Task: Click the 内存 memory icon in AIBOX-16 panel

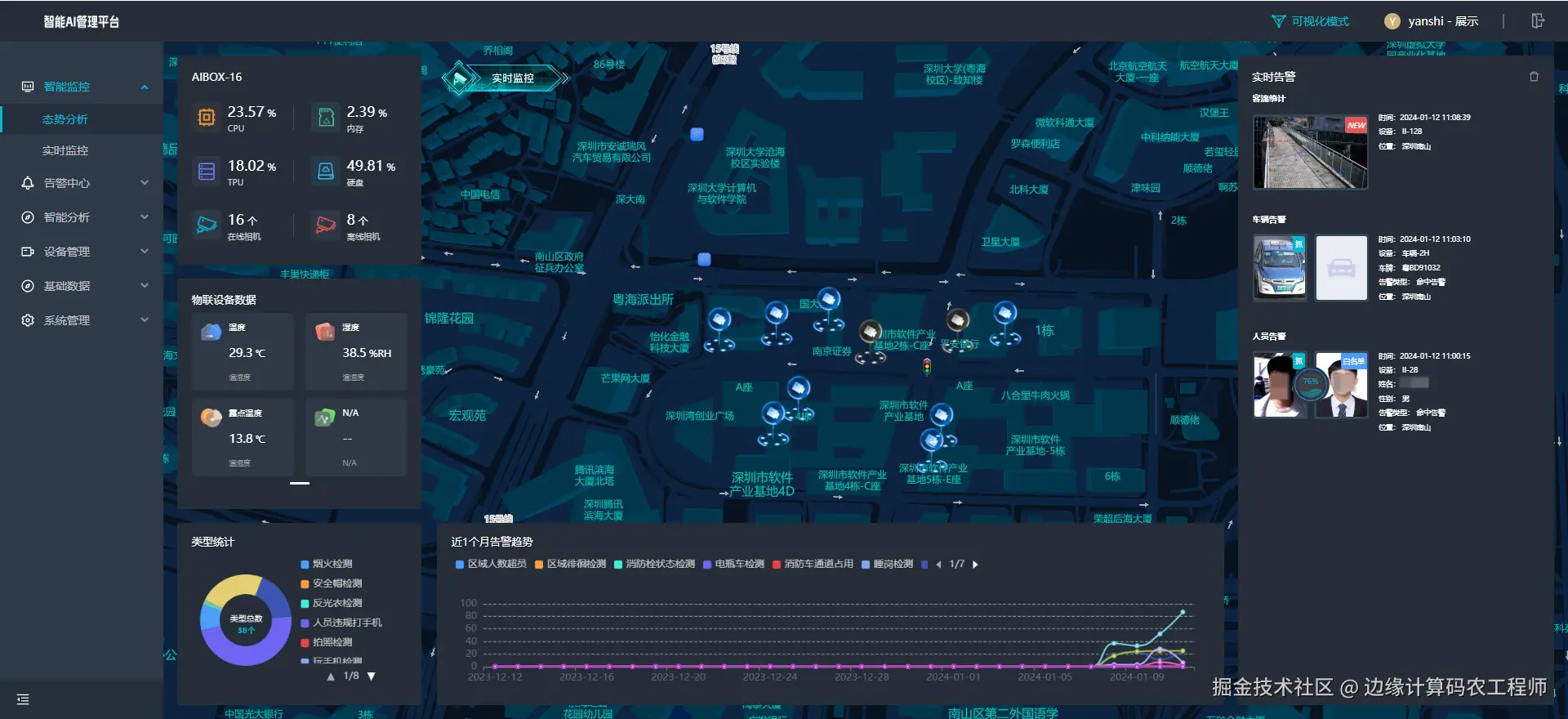Action: [326, 118]
